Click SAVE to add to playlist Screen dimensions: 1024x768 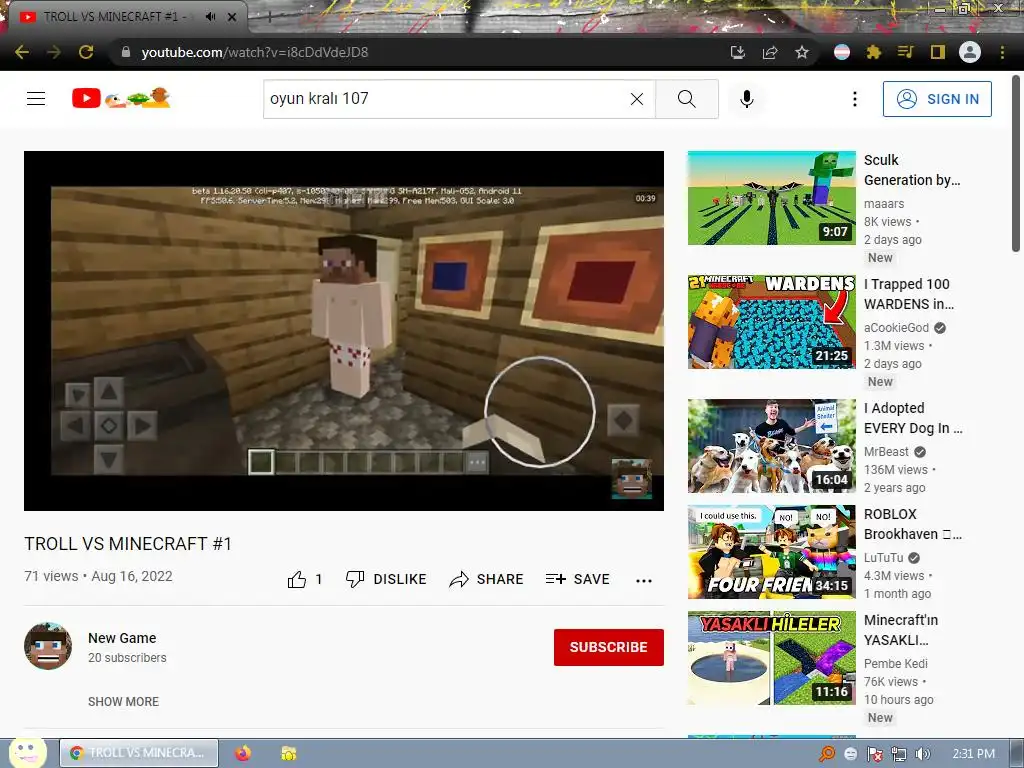578,579
